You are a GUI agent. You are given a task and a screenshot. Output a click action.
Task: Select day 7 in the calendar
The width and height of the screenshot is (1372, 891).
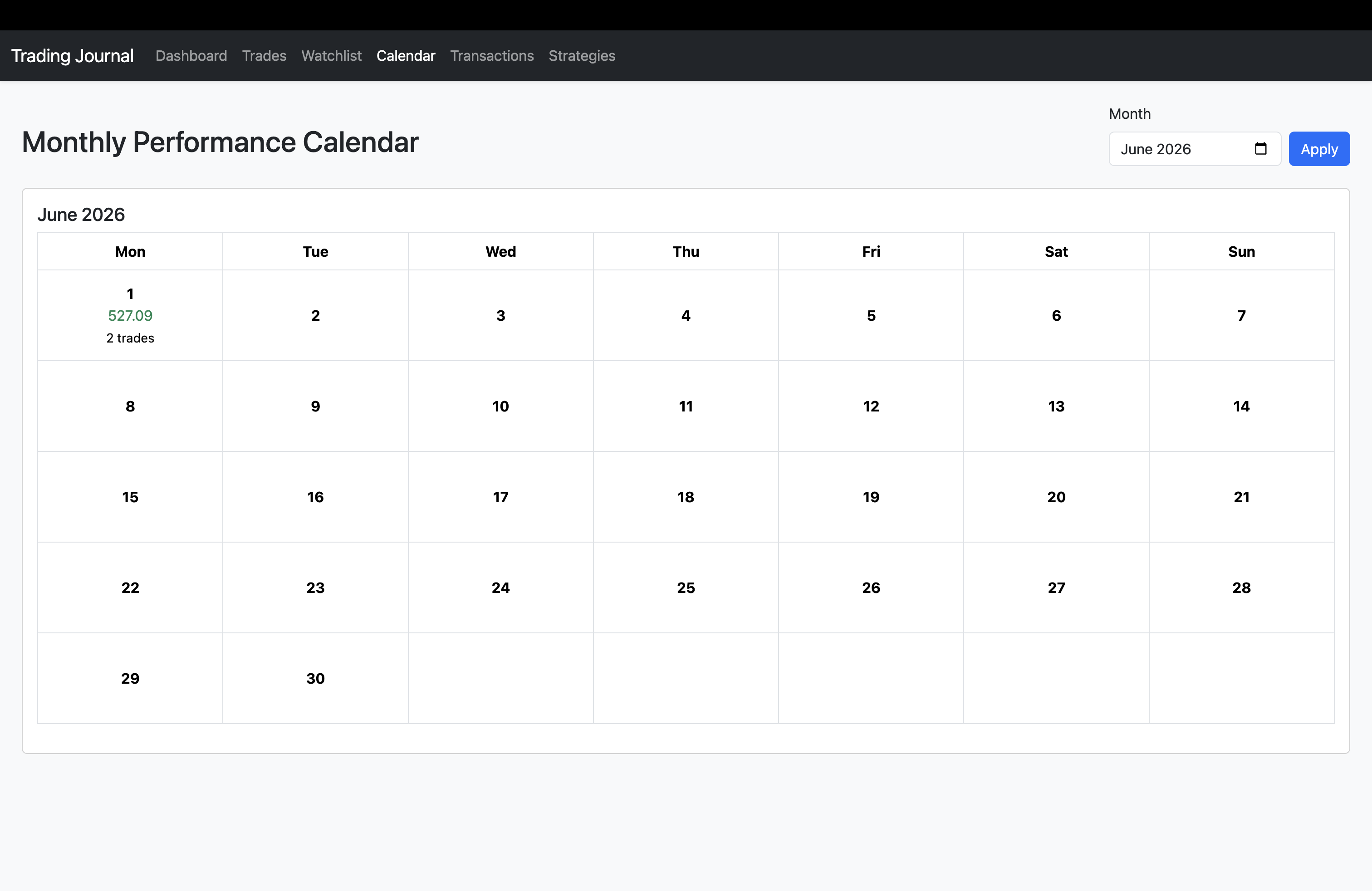[1242, 316]
